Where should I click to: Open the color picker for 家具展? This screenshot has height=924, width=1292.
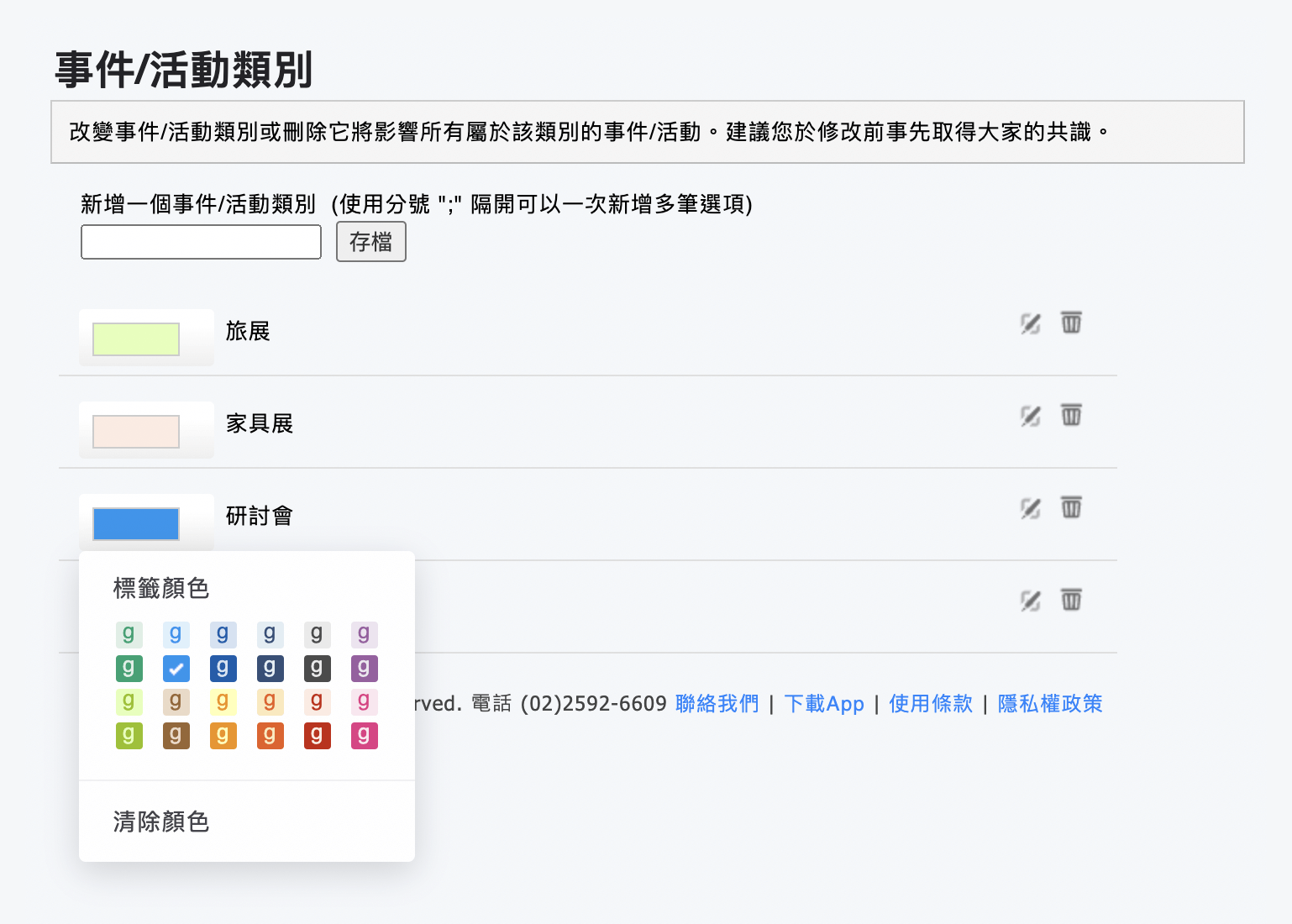coord(135,431)
